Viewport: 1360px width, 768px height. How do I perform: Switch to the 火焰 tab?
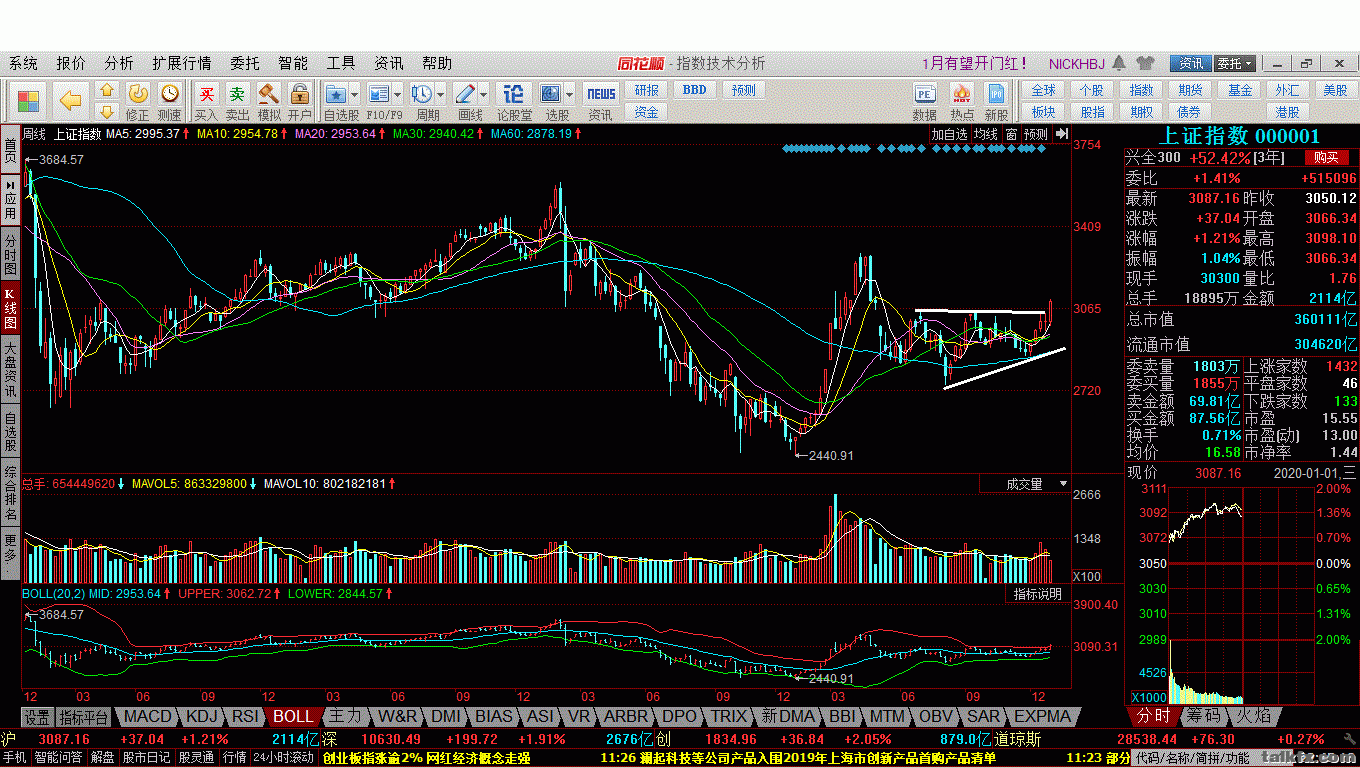coord(1253,716)
